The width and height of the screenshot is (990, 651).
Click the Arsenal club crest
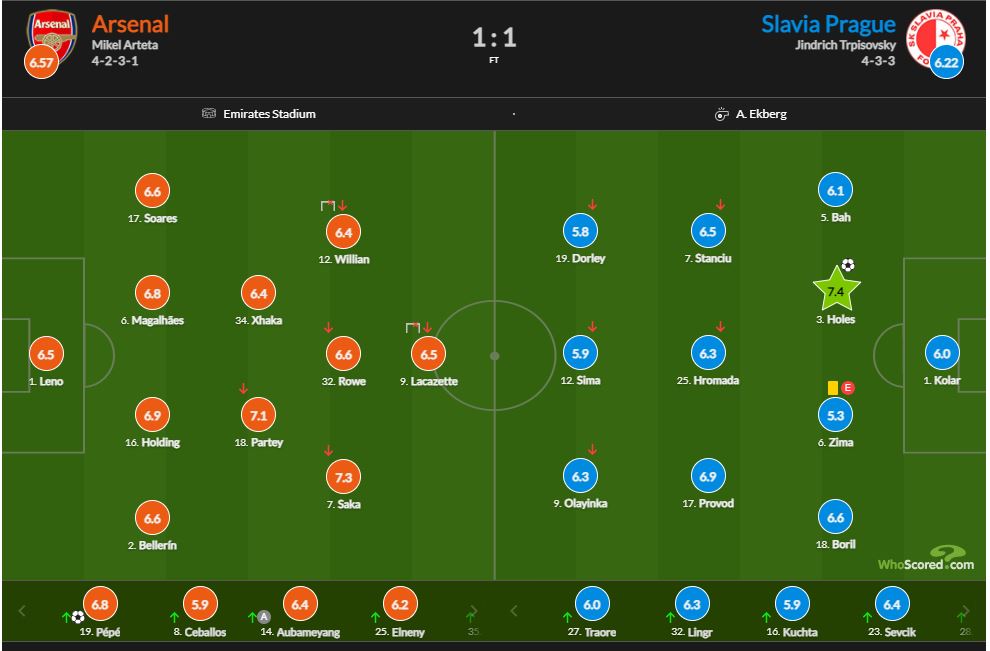click(x=51, y=37)
